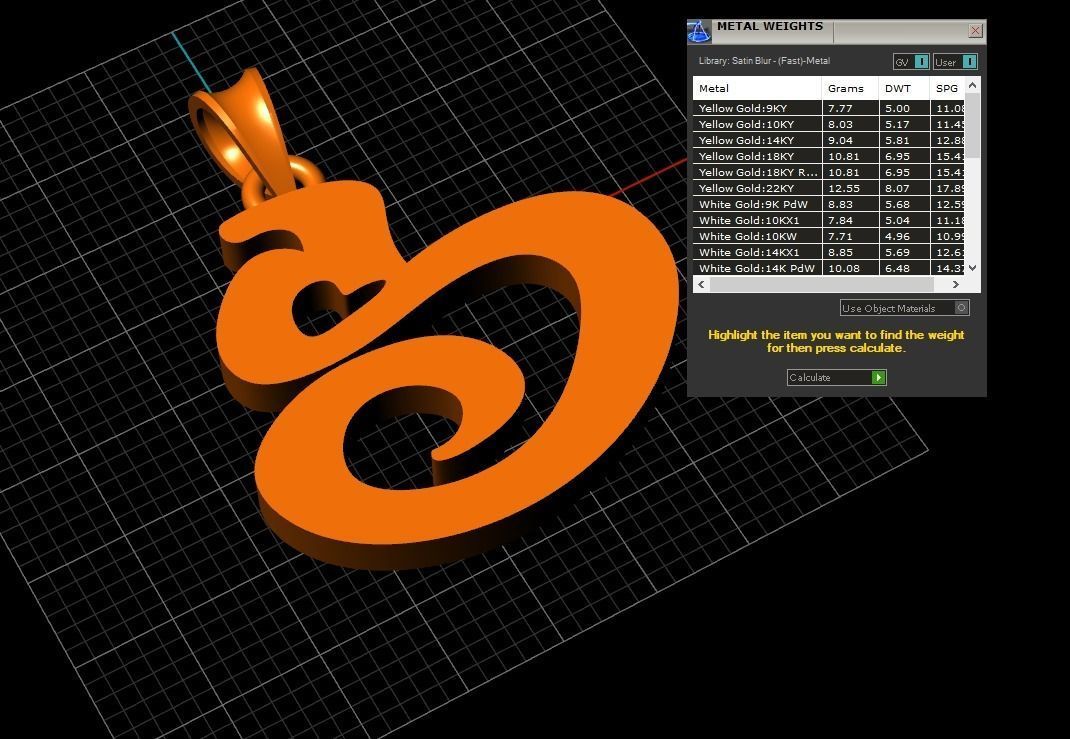The image size is (1070, 739).
Task: Click the horizontal scrollbar thumb
Action: 822,285
